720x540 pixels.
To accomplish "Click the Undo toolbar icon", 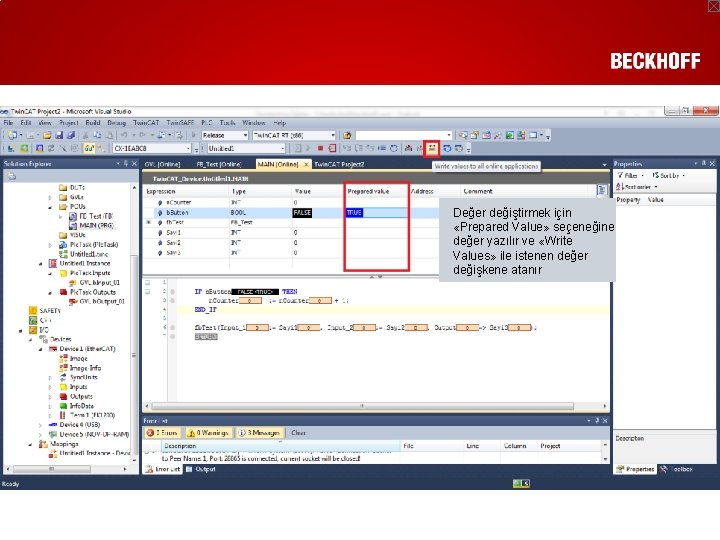I will click(124, 135).
